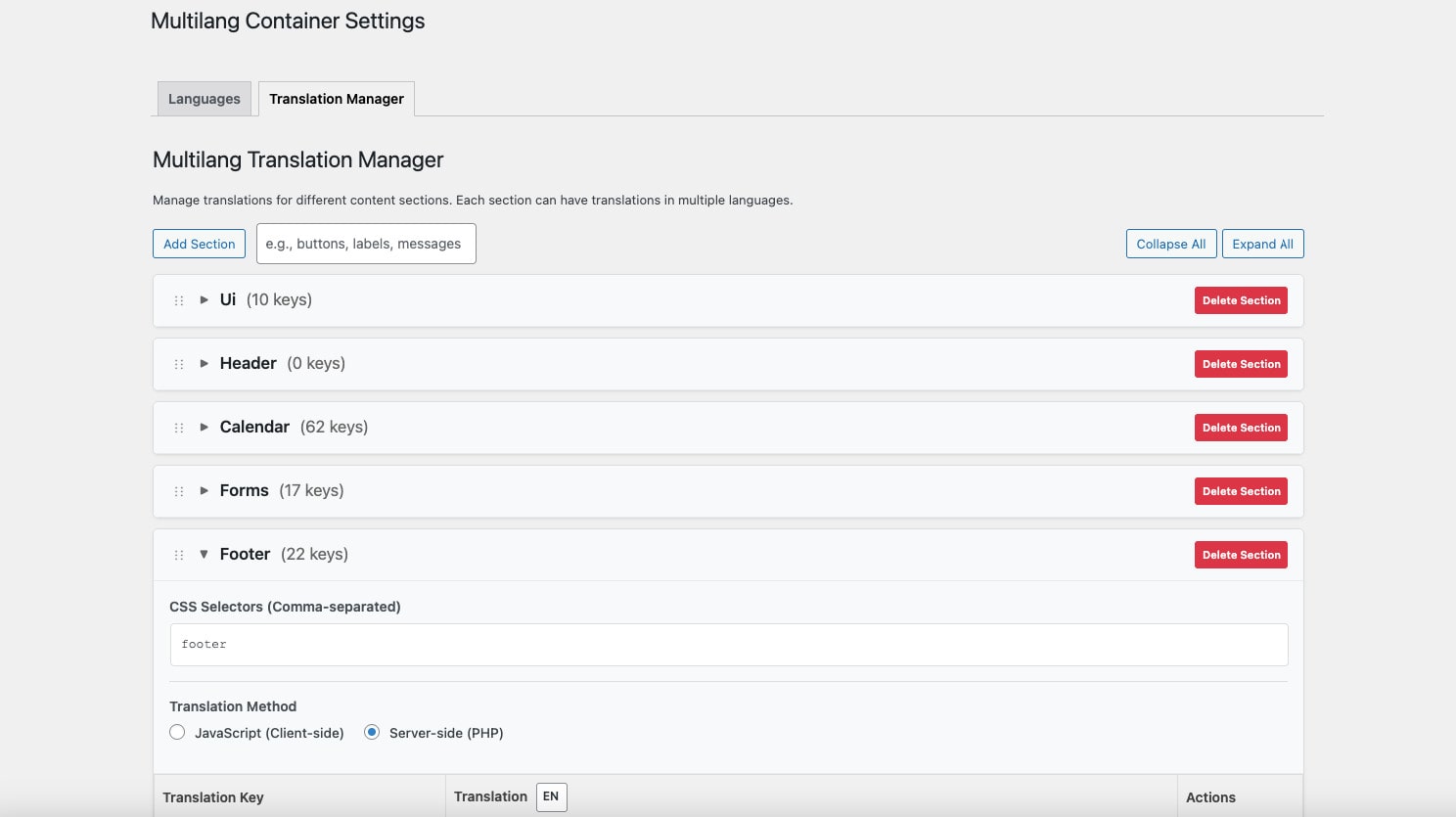This screenshot has width=1456, height=817.
Task: Click the section search filter field
Action: [365, 243]
